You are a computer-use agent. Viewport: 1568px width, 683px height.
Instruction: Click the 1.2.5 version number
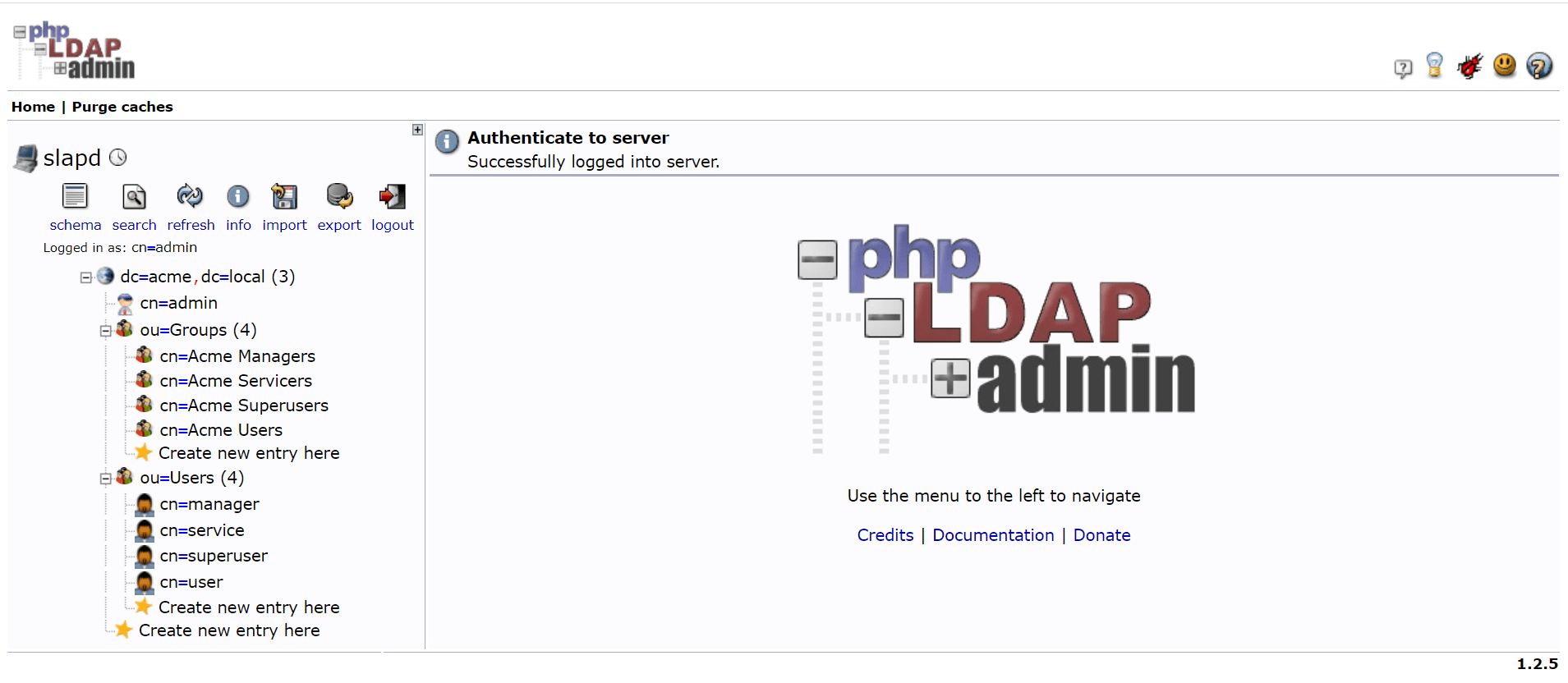pos(1537,664)
